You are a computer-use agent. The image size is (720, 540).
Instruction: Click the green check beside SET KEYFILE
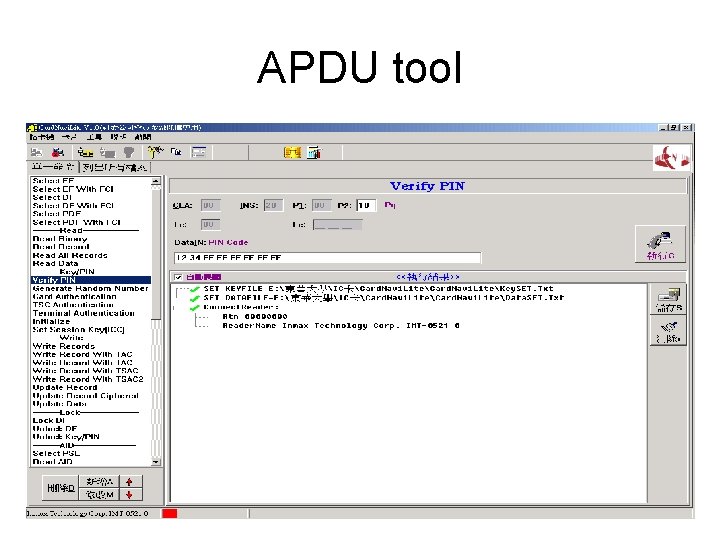[195, 289]
